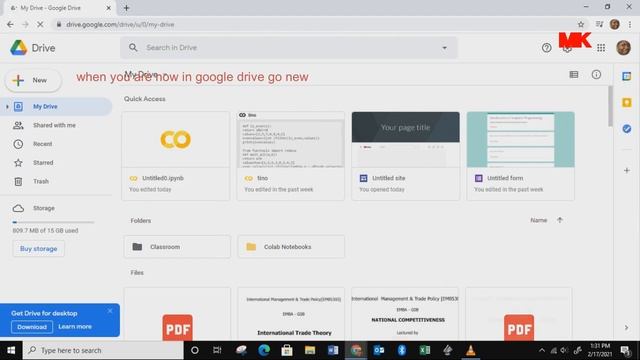Screen dimensions: 640x360
Task: Open VLC media player from taskbar
Action: pos(471,350)
